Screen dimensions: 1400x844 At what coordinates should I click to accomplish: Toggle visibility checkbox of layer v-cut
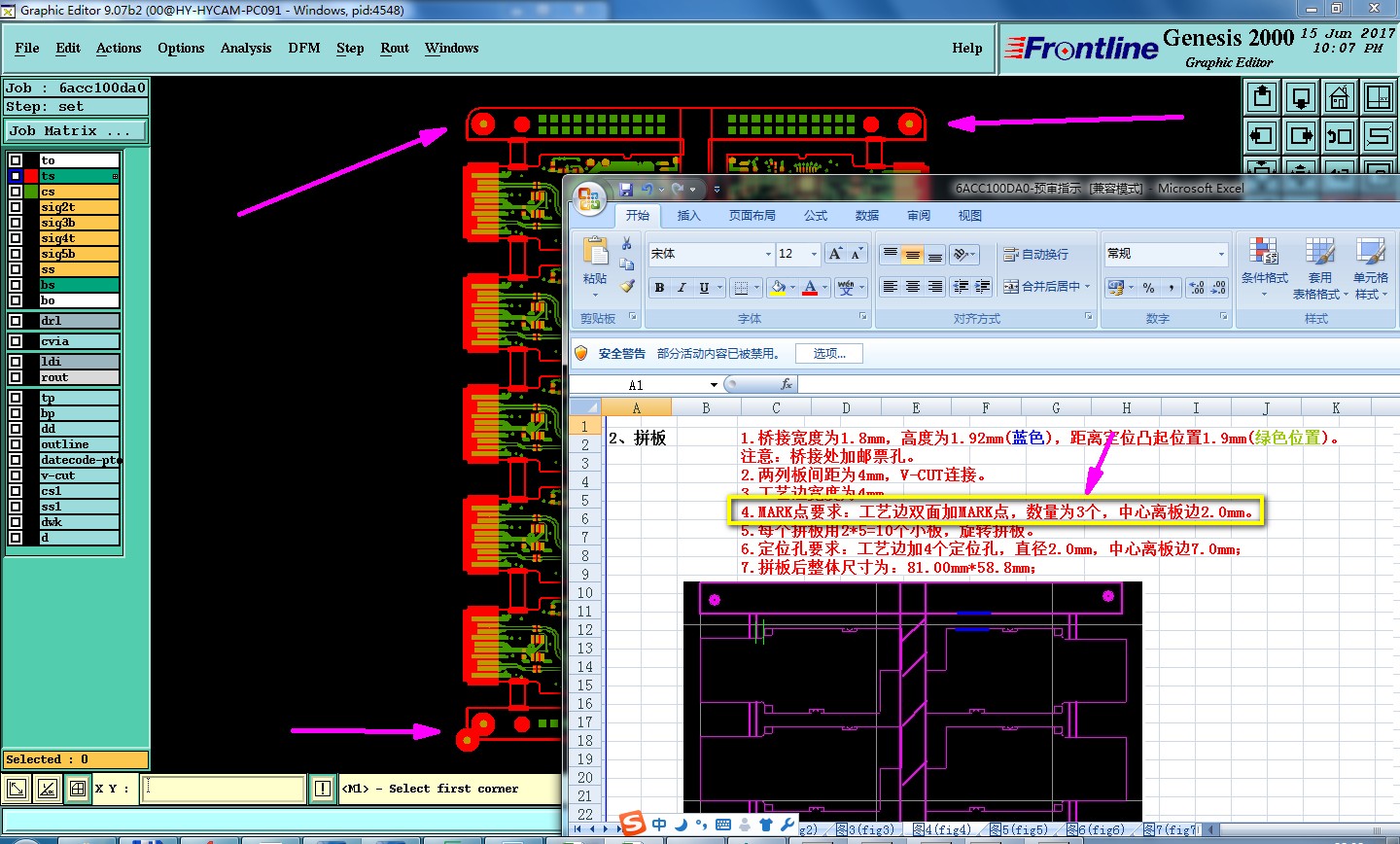(x=16, y=475)
